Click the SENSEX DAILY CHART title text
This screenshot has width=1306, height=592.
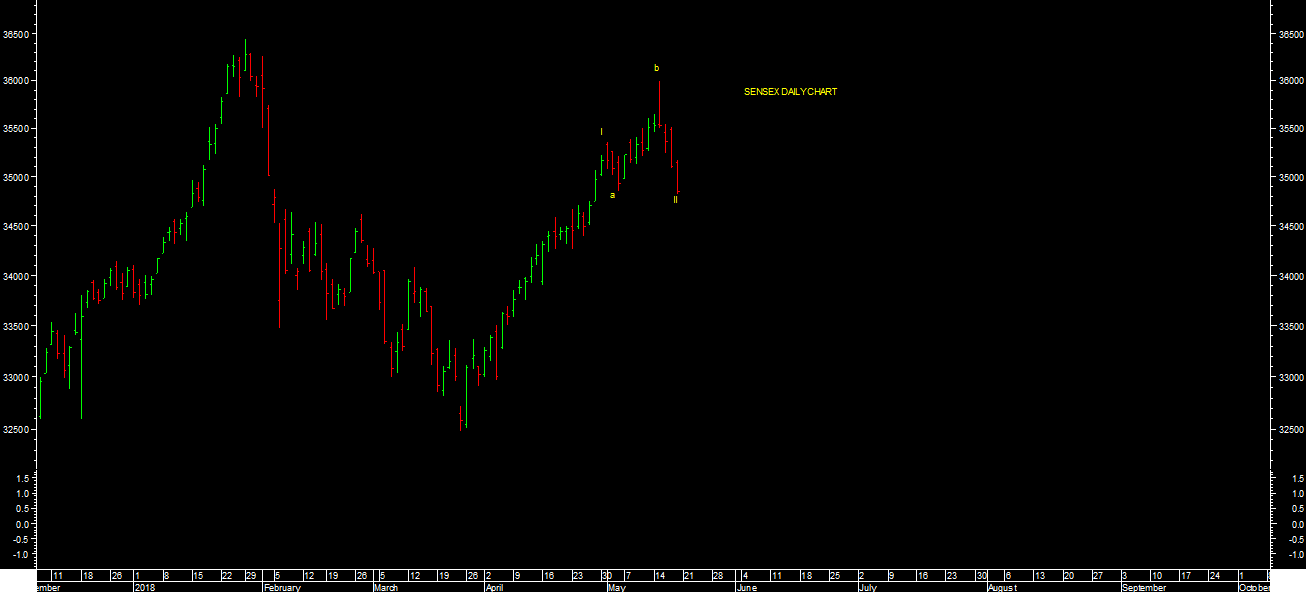pyautogui.click(x=790, y=92)
